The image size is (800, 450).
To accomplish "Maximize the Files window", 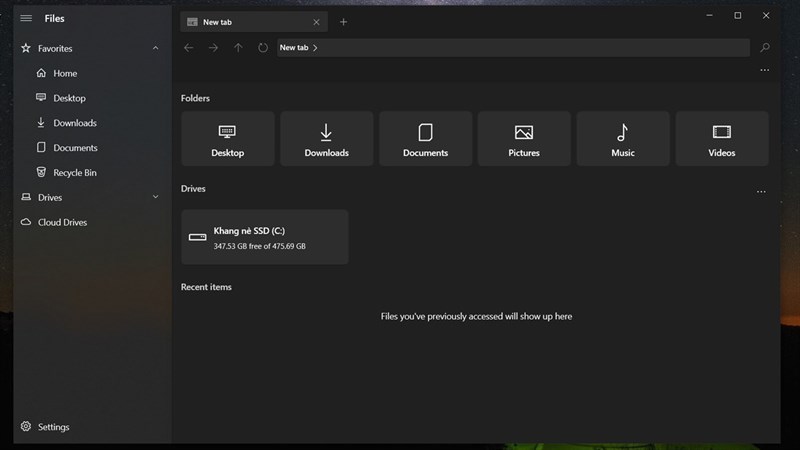I will pyautogui.click(x=738, y=16).
